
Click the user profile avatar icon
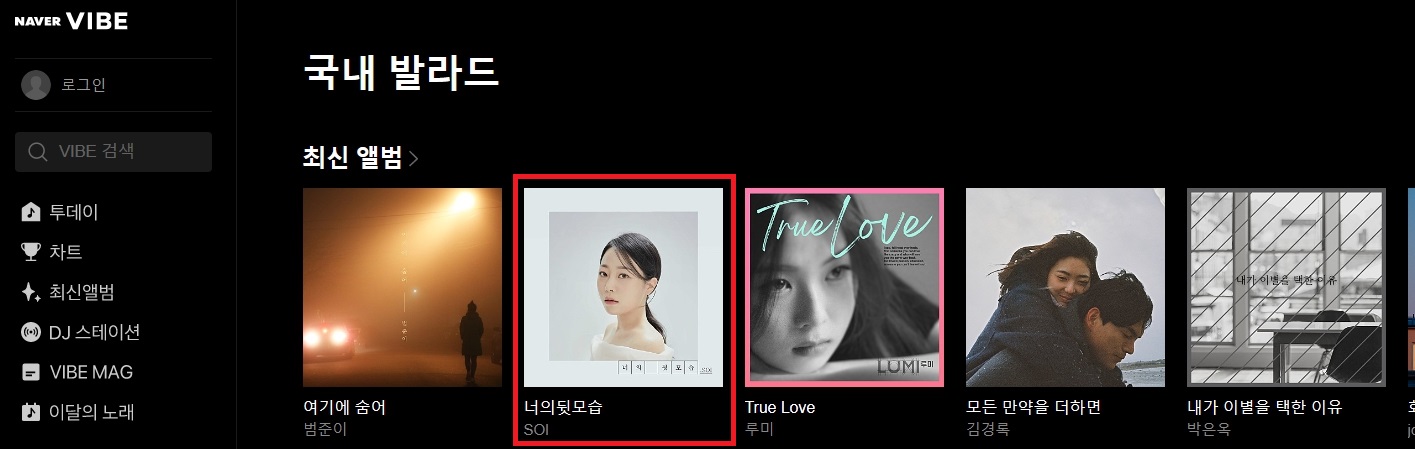tap(36, 85)
